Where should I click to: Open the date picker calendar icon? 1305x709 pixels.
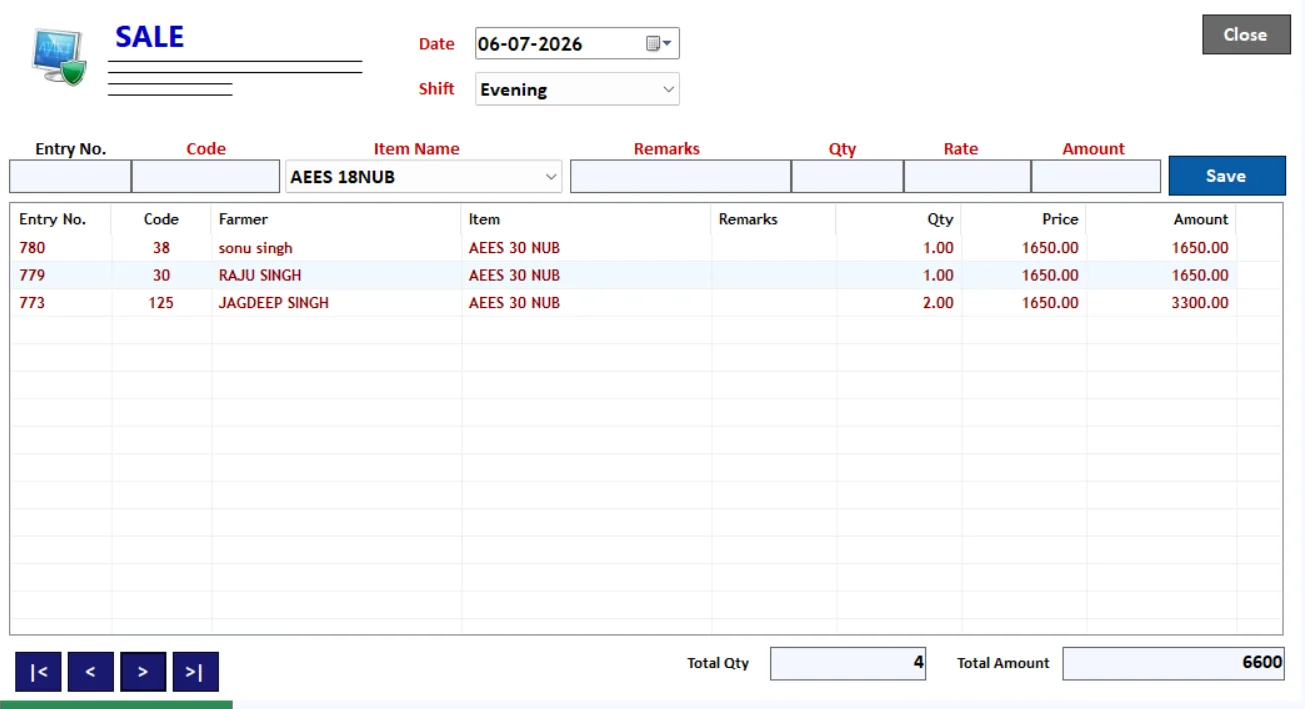[658, 44]
